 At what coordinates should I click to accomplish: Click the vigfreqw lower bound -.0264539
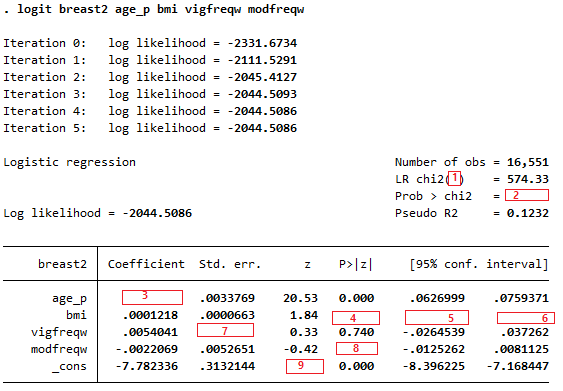pos(433,332)
